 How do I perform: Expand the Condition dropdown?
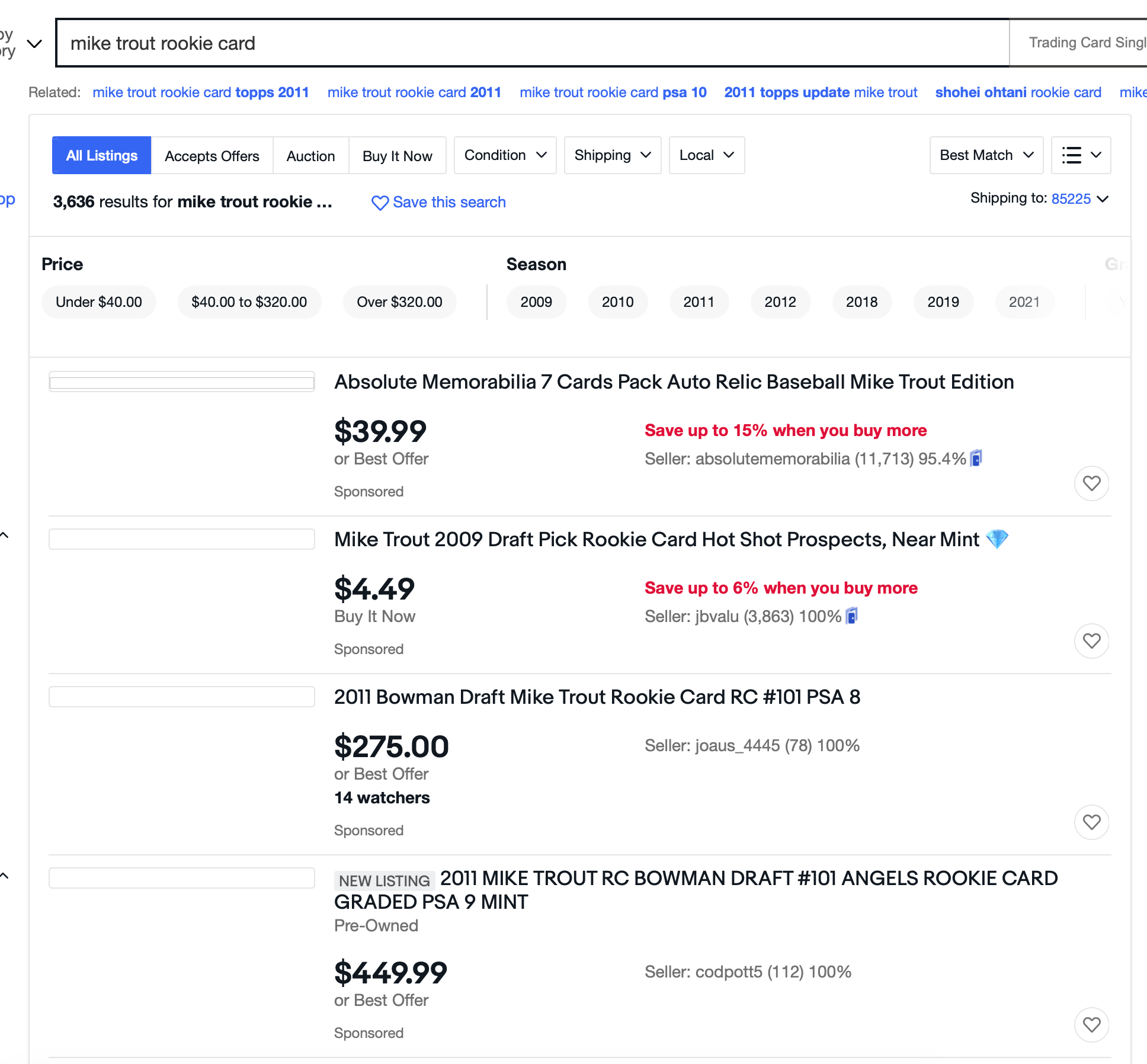[x=505, y=155]
